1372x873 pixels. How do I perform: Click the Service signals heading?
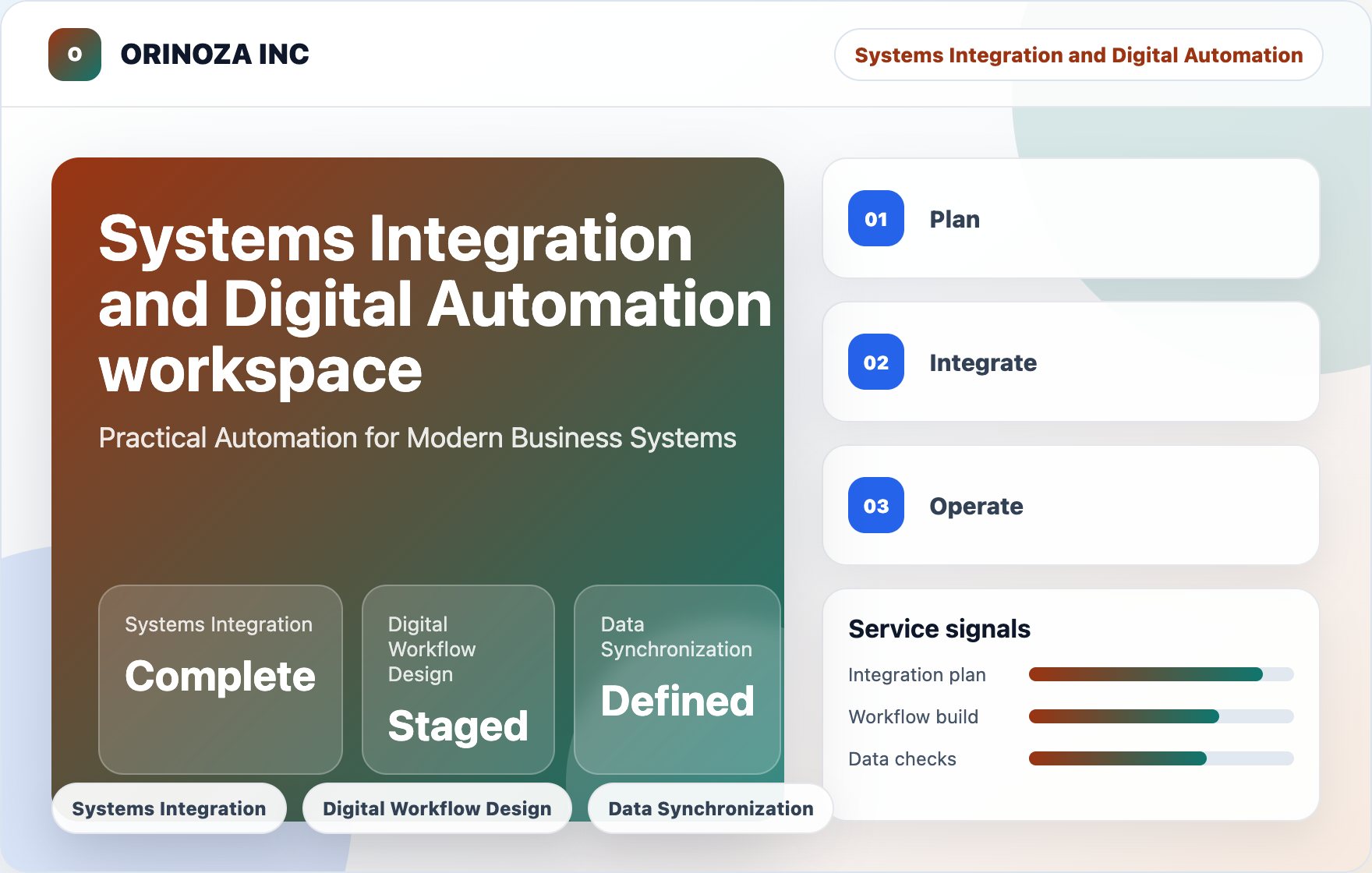coord(939,628)
